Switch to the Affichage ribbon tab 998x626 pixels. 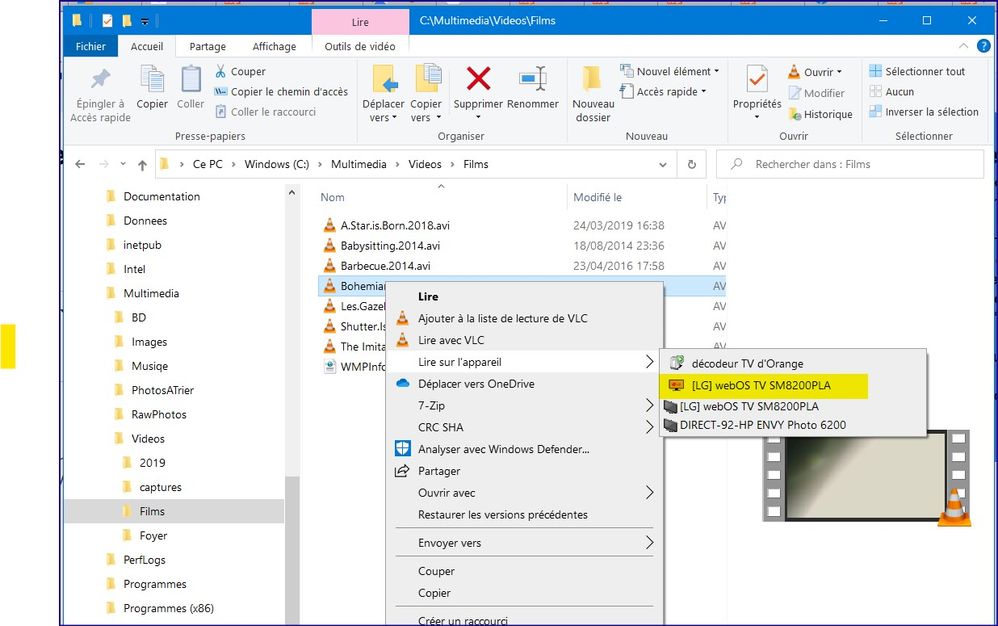coord(274,46)
